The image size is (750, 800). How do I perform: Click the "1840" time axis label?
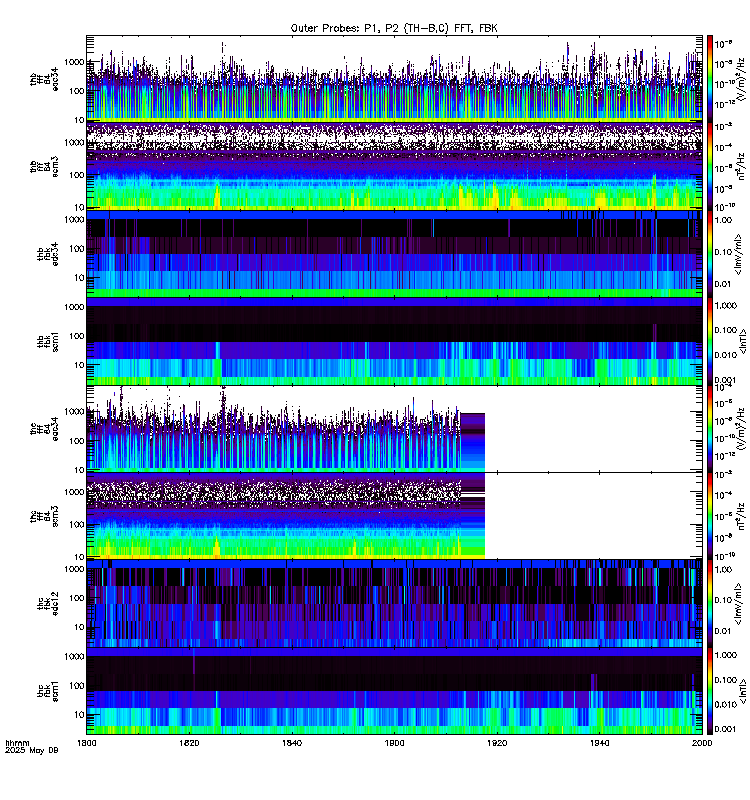click(x=292, y=743)
